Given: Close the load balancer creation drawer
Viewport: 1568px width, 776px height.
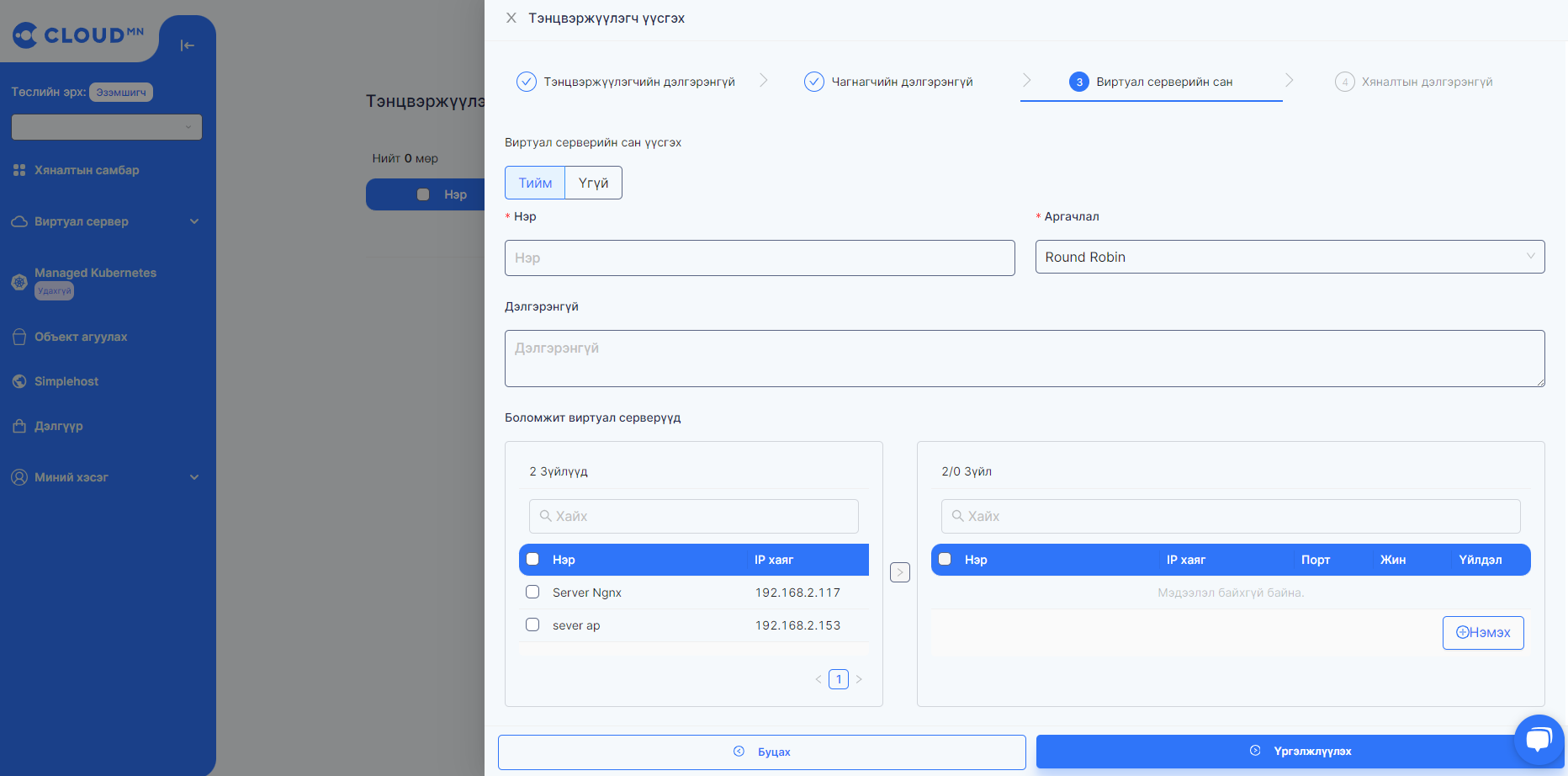Looking at the screenshot, I should coord(511,18).
